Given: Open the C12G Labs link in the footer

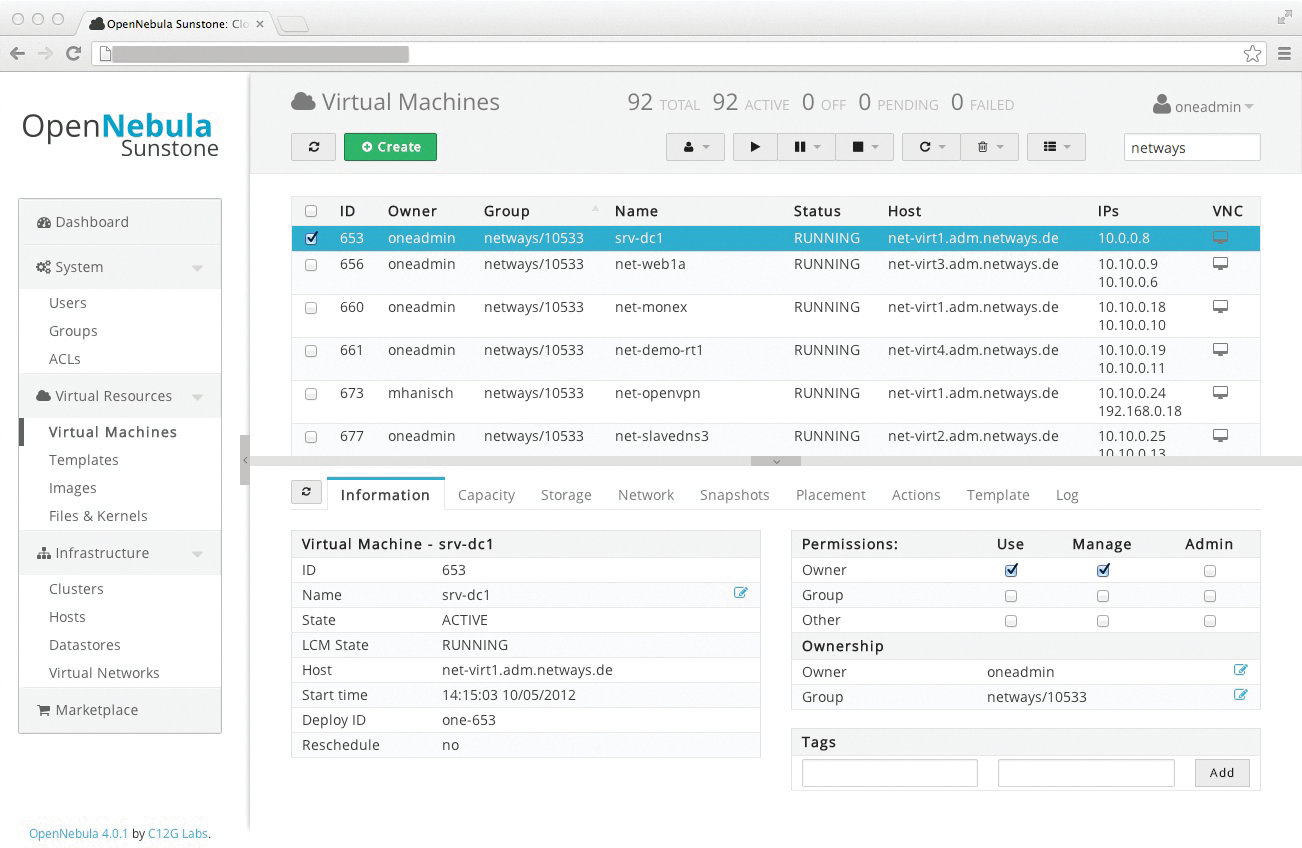Looking at the screenshot, I should pos(177,833).
